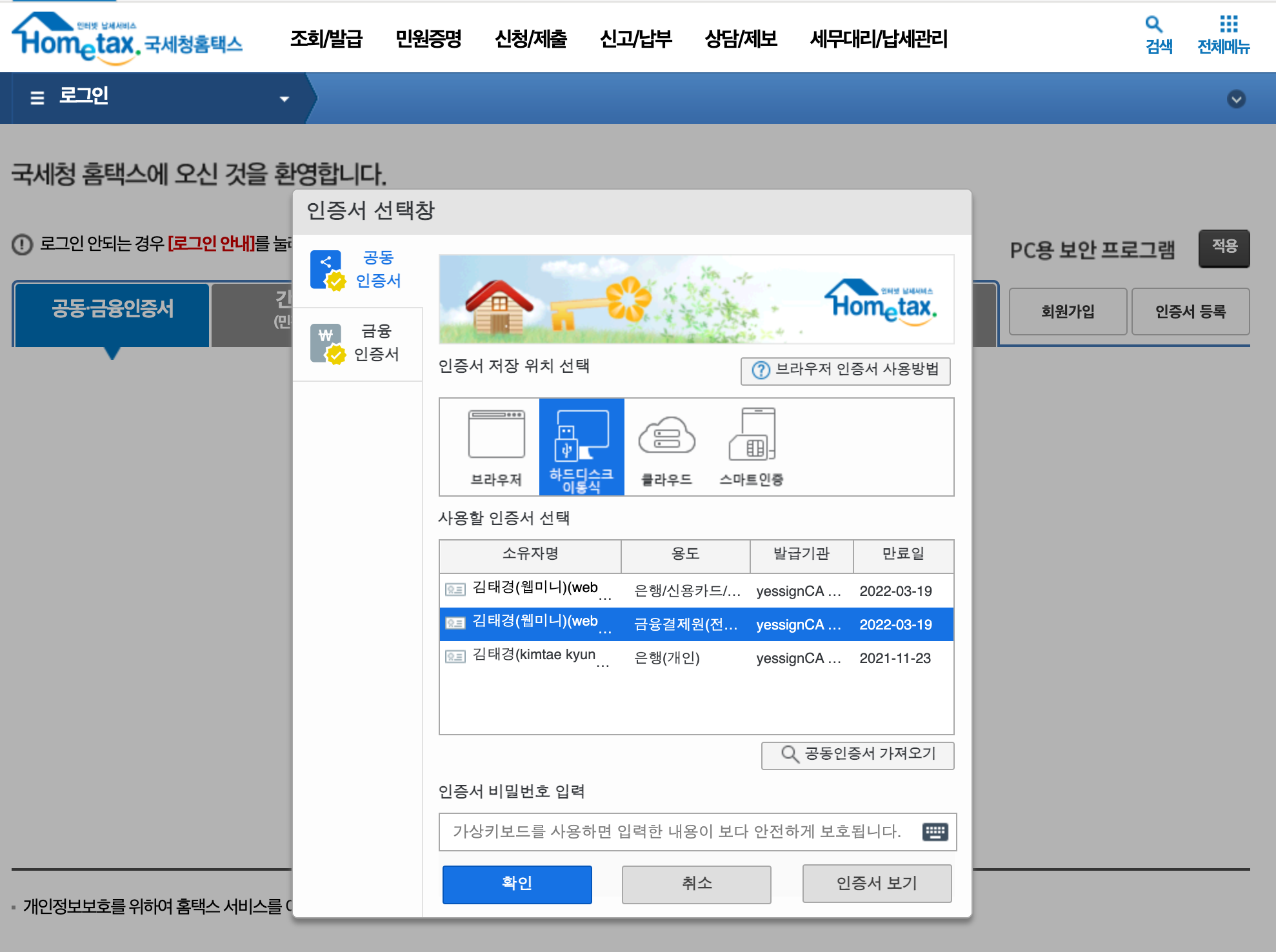
Task: Click the blue 확인 button
Action: tap(517, 884)
